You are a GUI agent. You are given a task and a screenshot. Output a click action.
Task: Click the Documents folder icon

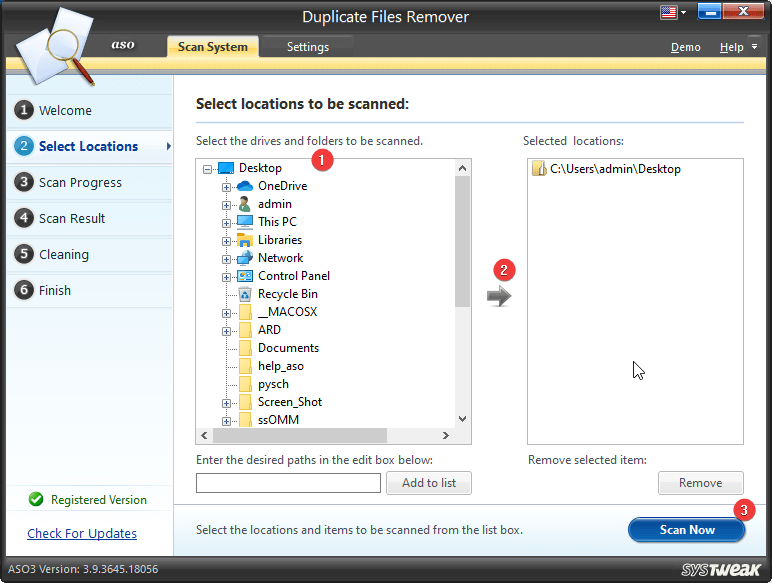[245, 348]
